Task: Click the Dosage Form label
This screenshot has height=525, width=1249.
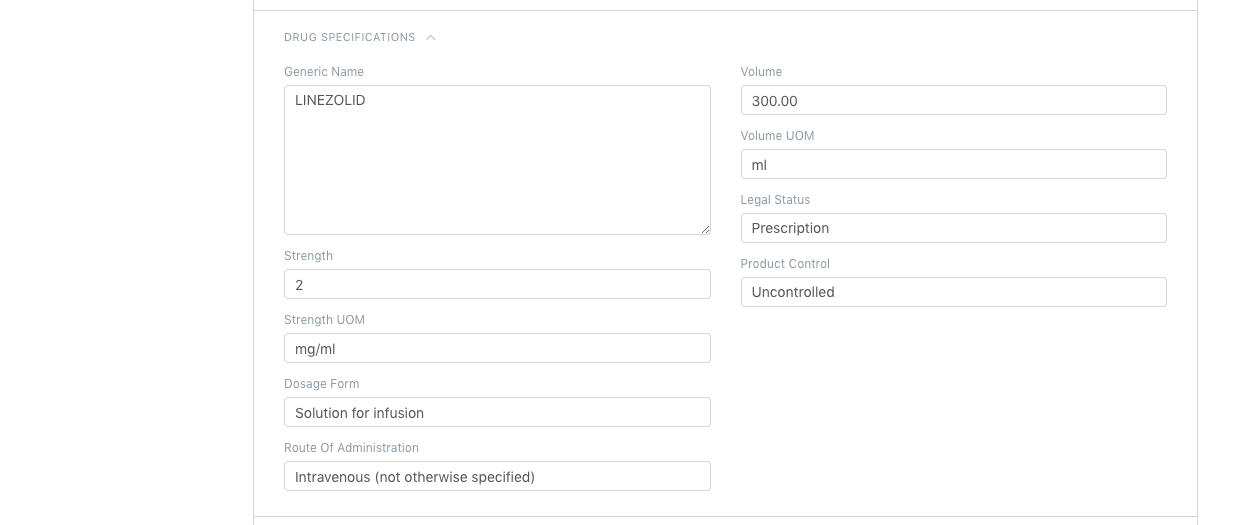Action: (321, 384)
